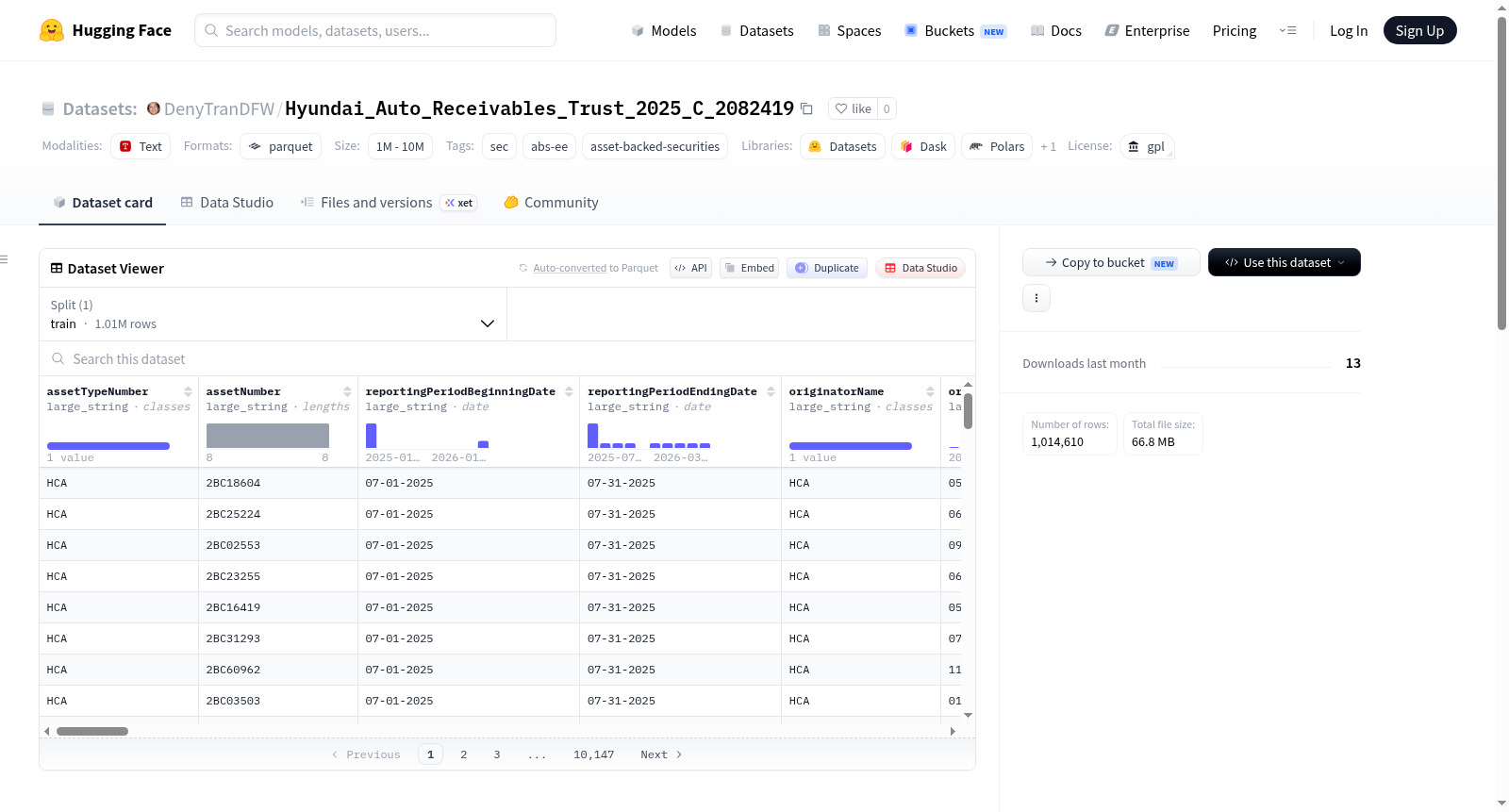Viewport: 1509px width, 812px height.
Task: Go to Spaces in the navigation
Action: click(850, 30)
